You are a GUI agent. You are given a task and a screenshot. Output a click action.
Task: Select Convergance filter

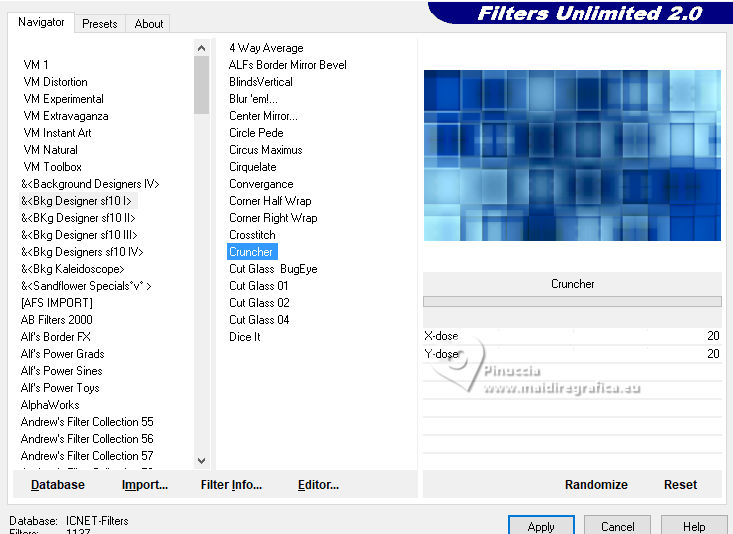point(261,184)
